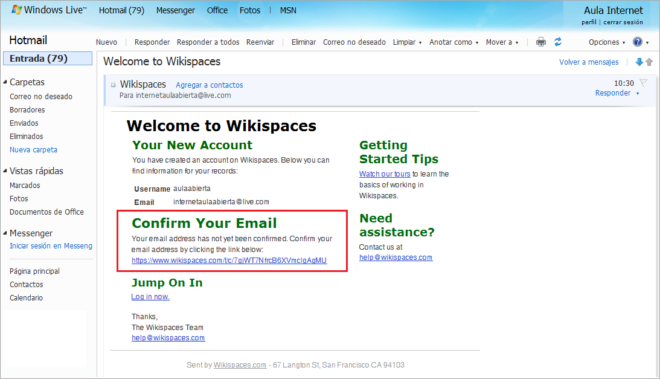Click the Wikispaces sender name
The image size is (660, 379).
143,85
